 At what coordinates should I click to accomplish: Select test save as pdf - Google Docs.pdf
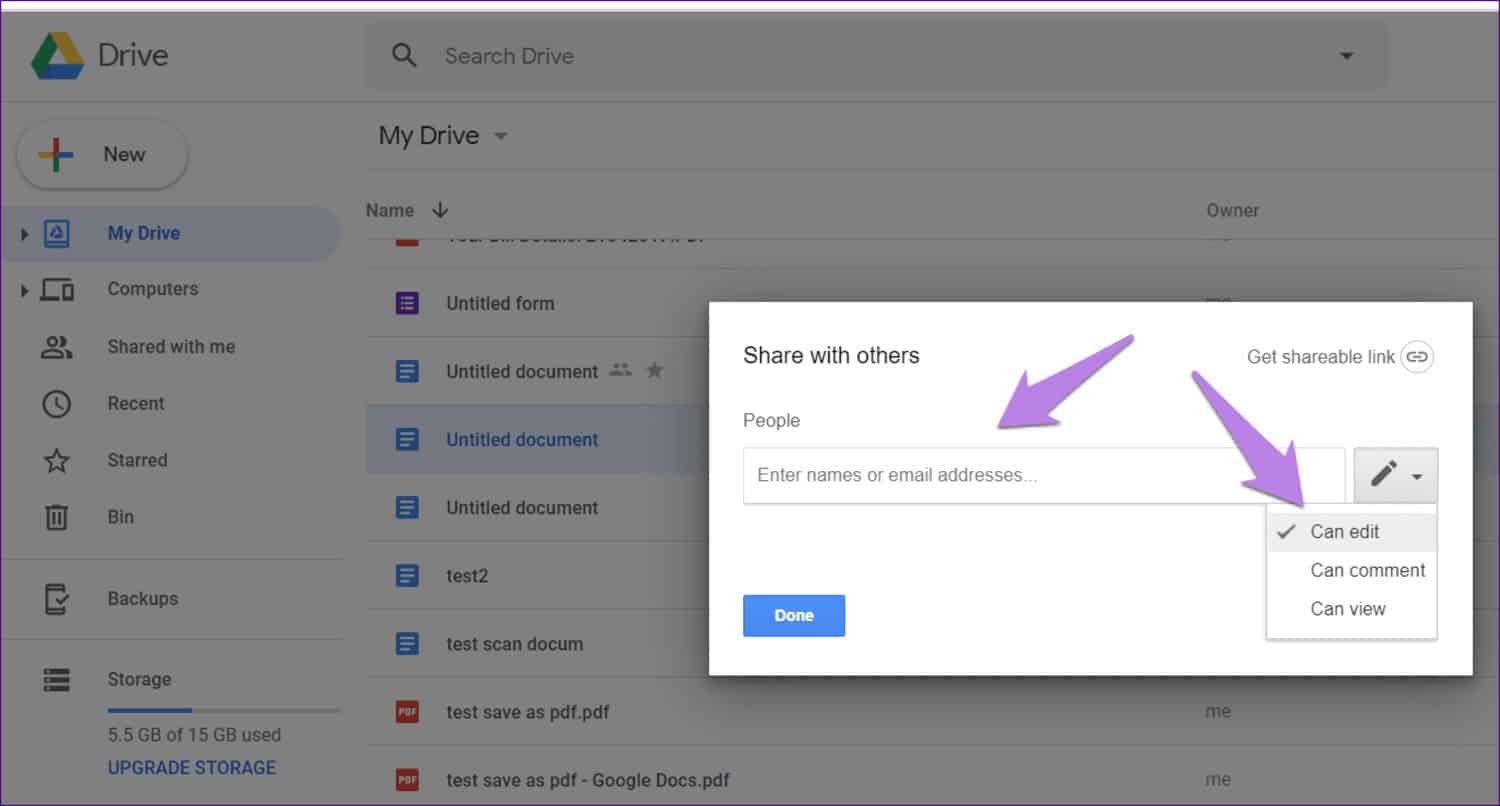pyautogui.click(x=588, y=780)
